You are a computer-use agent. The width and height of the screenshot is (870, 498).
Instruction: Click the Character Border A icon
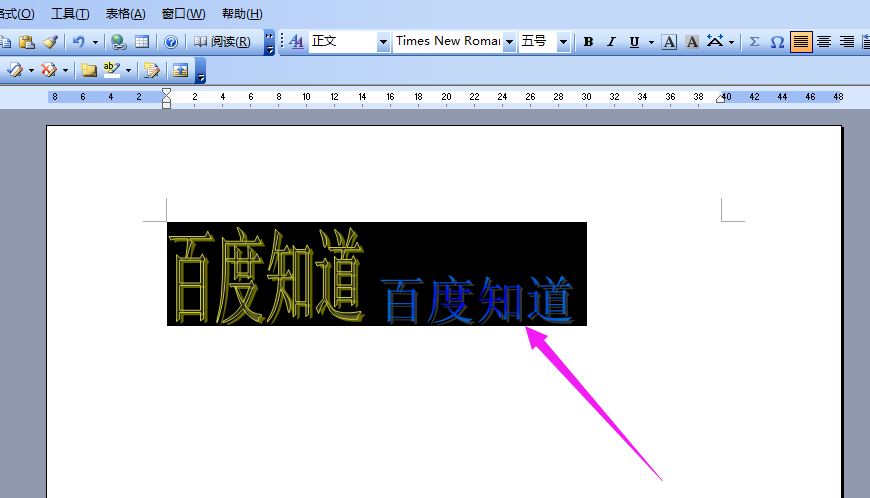coord(669,42)
